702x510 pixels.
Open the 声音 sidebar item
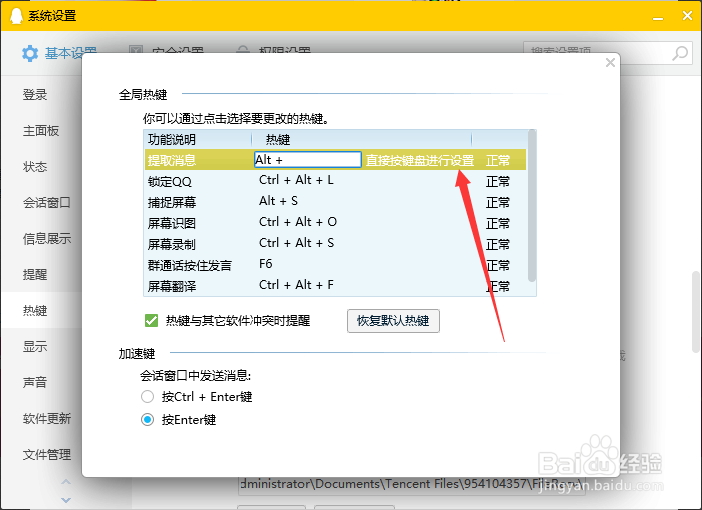35,382
